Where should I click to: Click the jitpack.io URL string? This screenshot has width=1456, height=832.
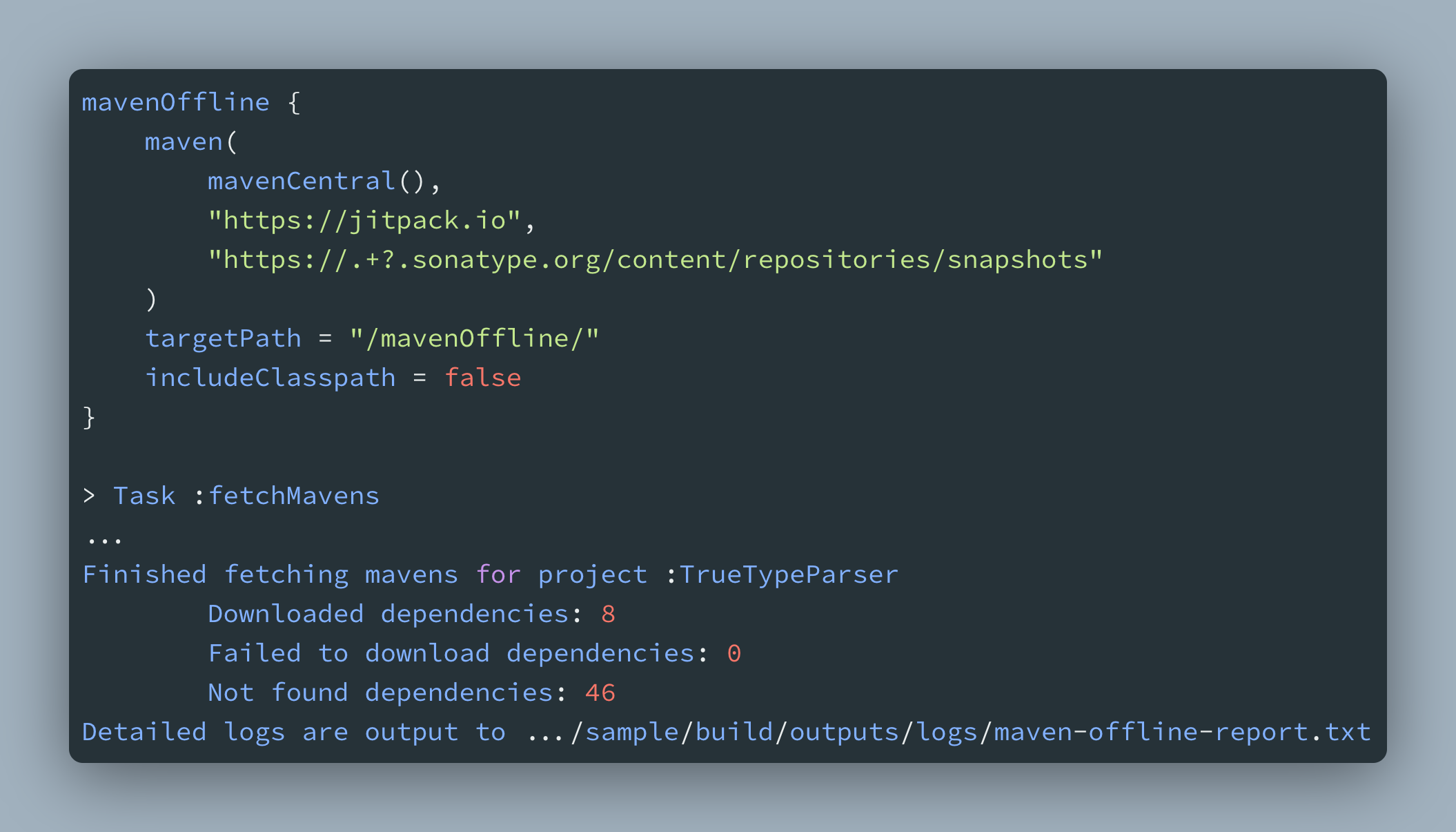pyautogui.click(x=364, y=220)
